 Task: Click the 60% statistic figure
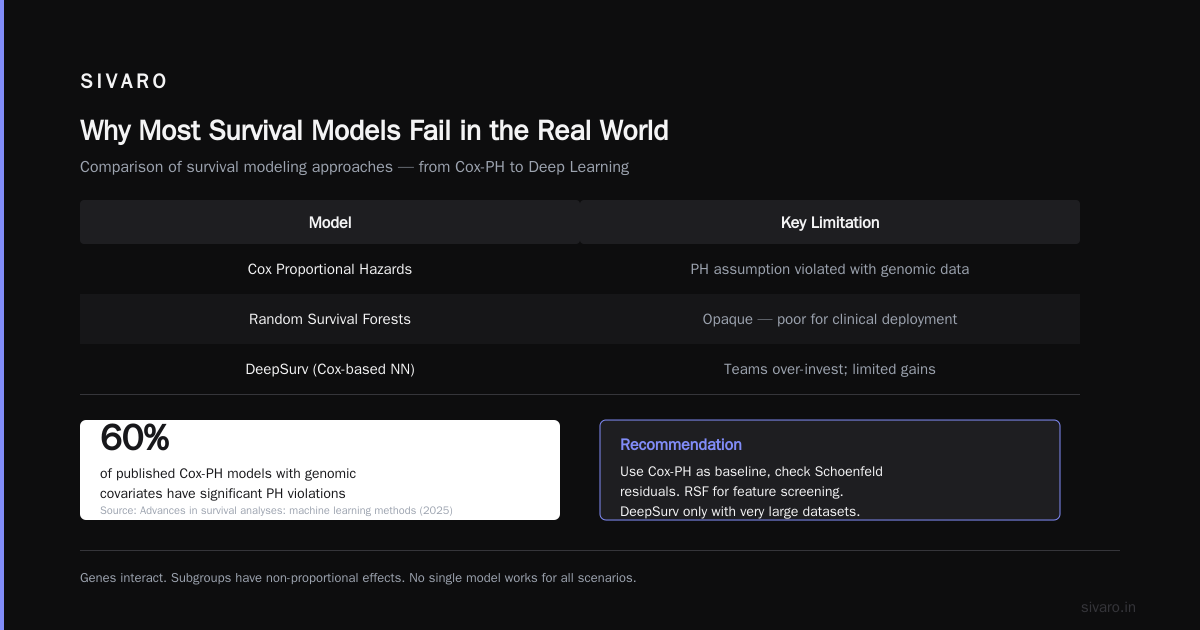click(135, 438)
